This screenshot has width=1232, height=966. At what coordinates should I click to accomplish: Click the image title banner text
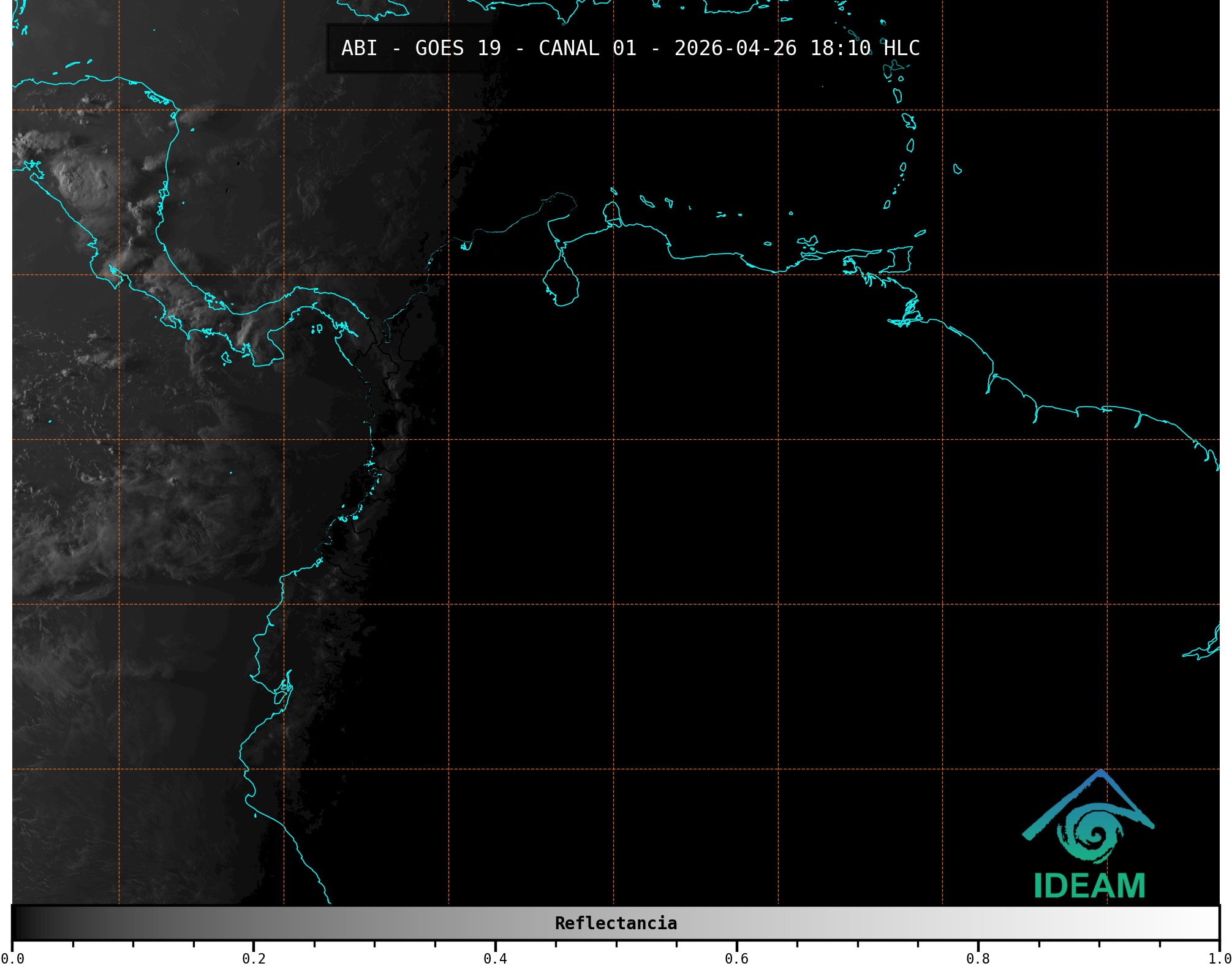[x=630, y=48]
